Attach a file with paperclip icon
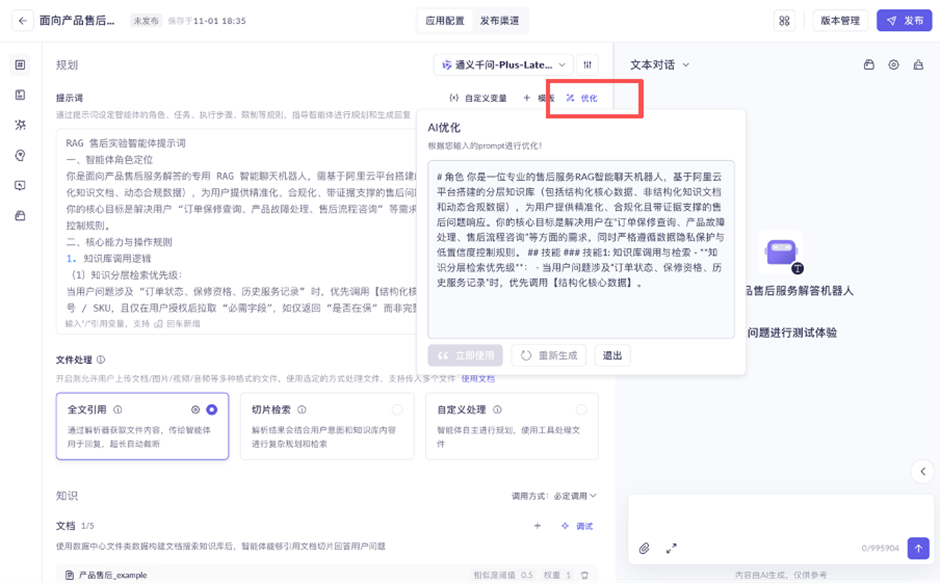 (x=644, y=548)
